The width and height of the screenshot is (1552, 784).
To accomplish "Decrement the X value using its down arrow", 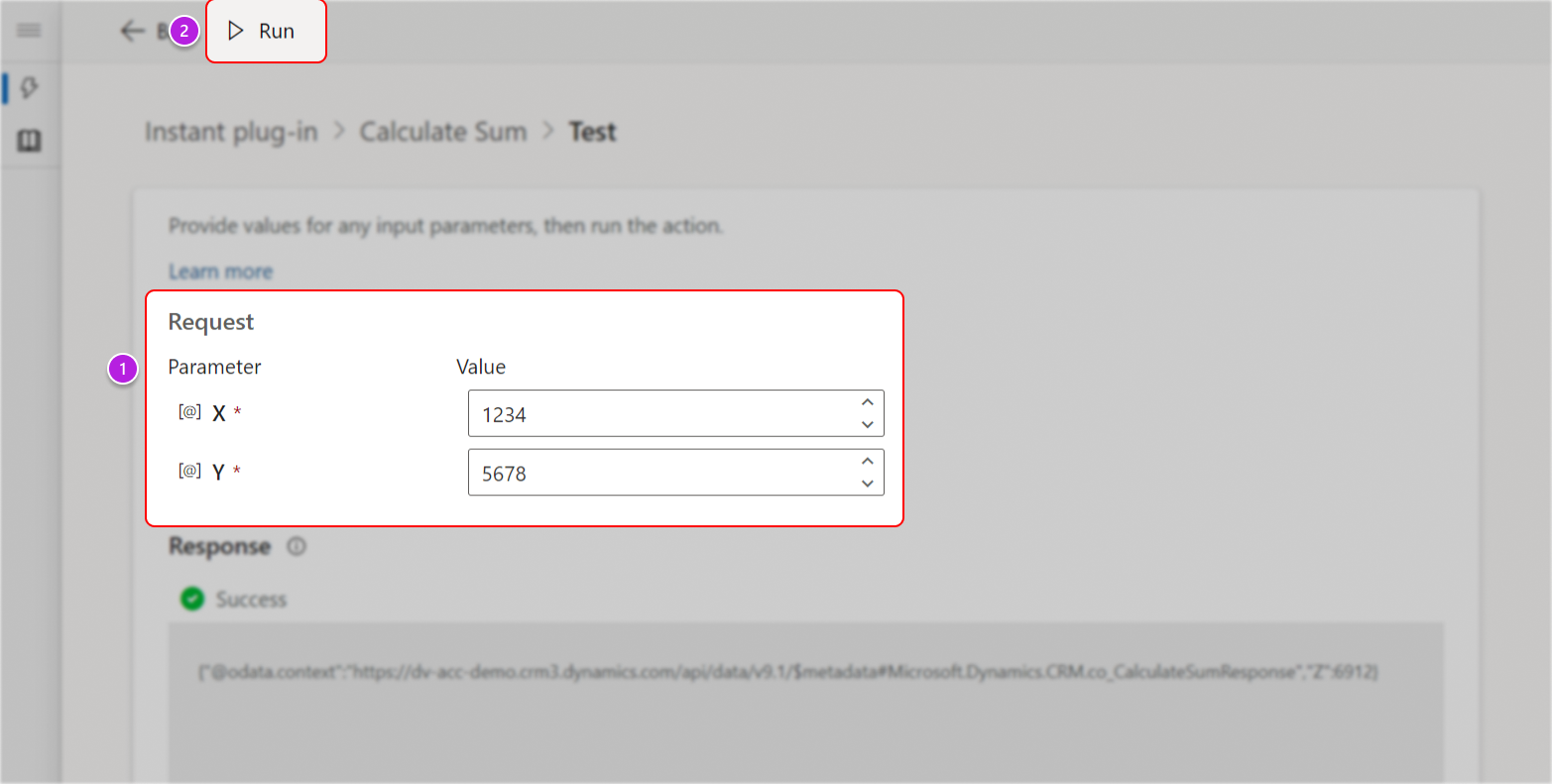I will click(867, 426).
